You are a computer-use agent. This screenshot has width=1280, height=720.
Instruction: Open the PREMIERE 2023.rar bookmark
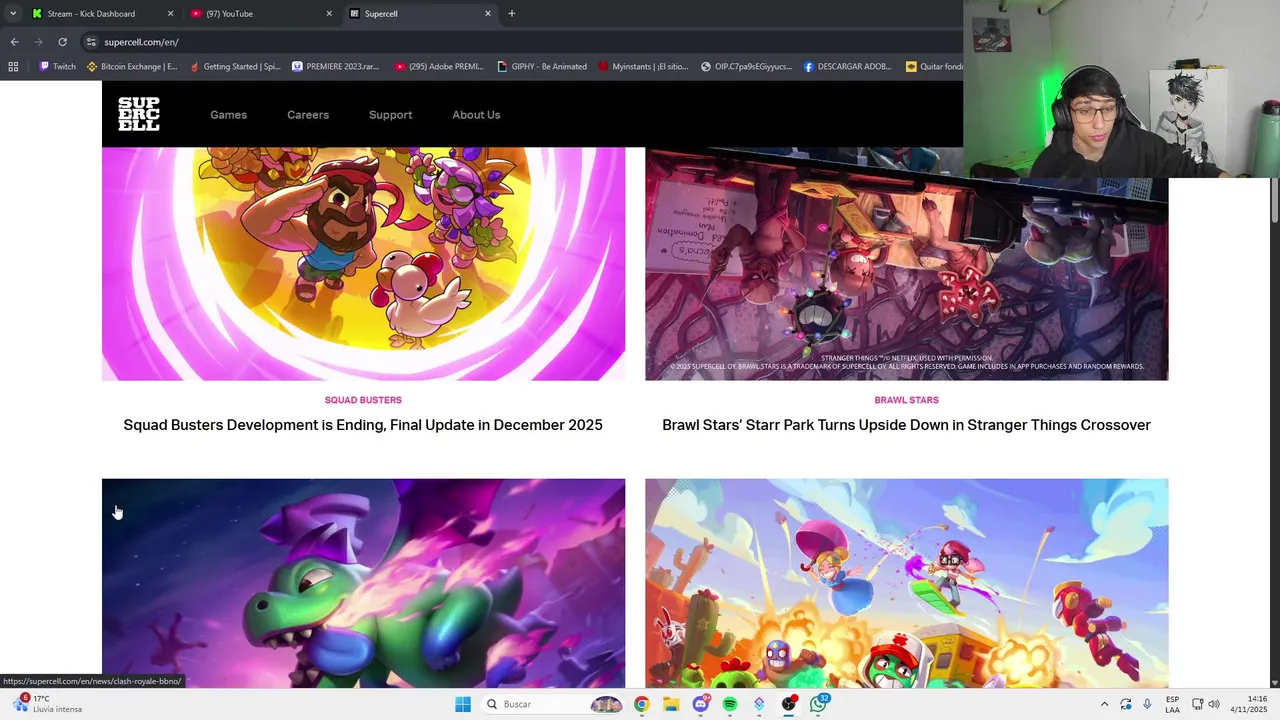[x=336, y=66]
